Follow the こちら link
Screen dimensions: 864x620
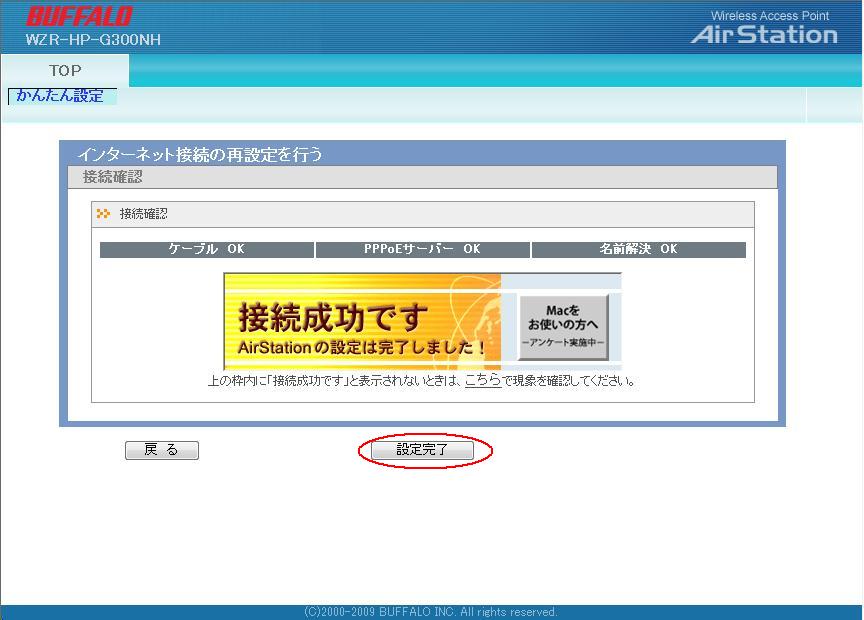pyautogui.click(x=482, y=381)
